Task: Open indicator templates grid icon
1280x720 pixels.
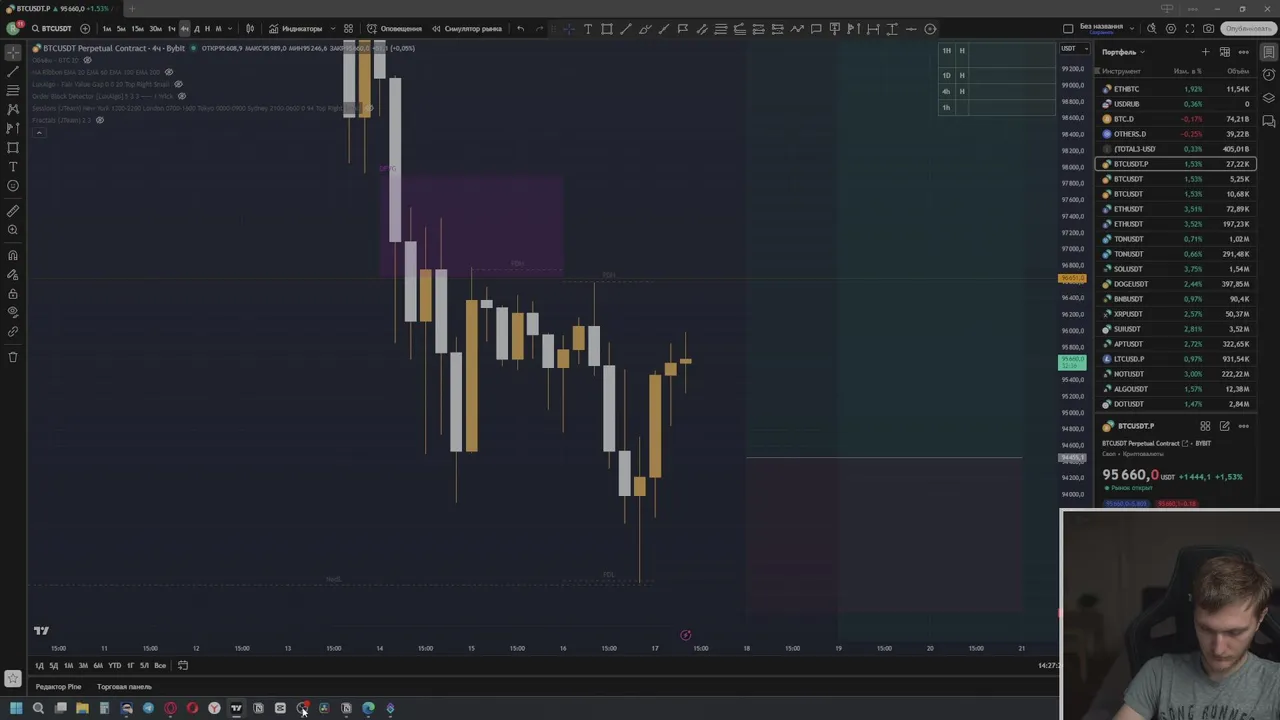Action: (348, 28)
